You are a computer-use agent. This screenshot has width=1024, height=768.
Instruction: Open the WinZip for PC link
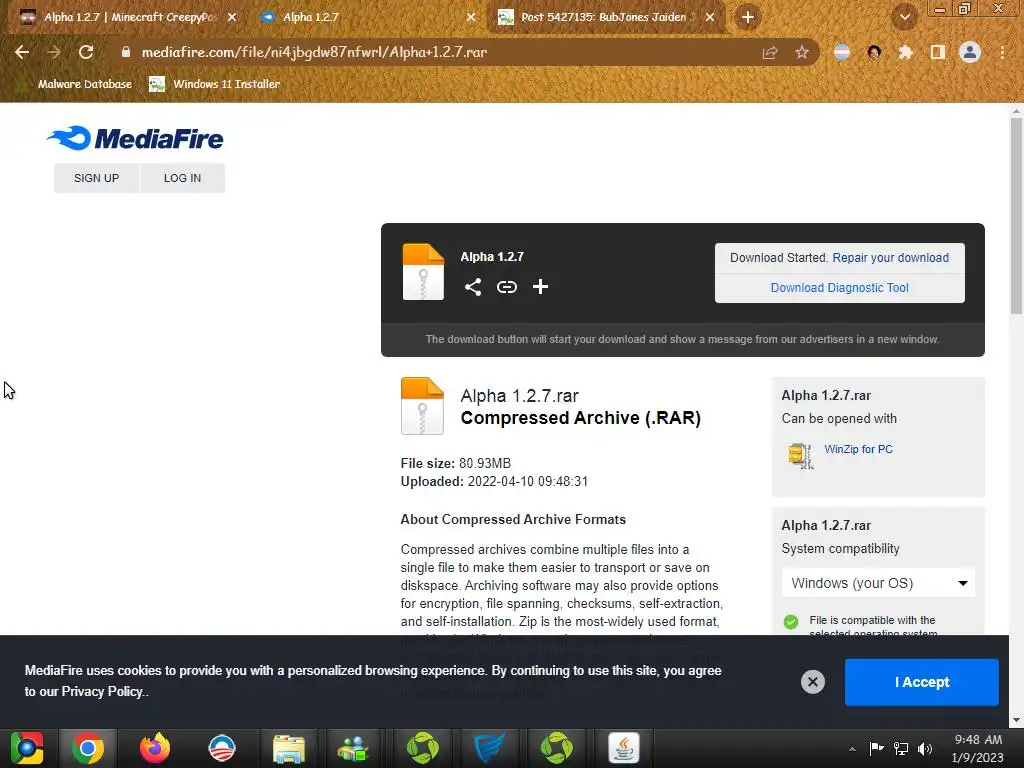point(858,449)
